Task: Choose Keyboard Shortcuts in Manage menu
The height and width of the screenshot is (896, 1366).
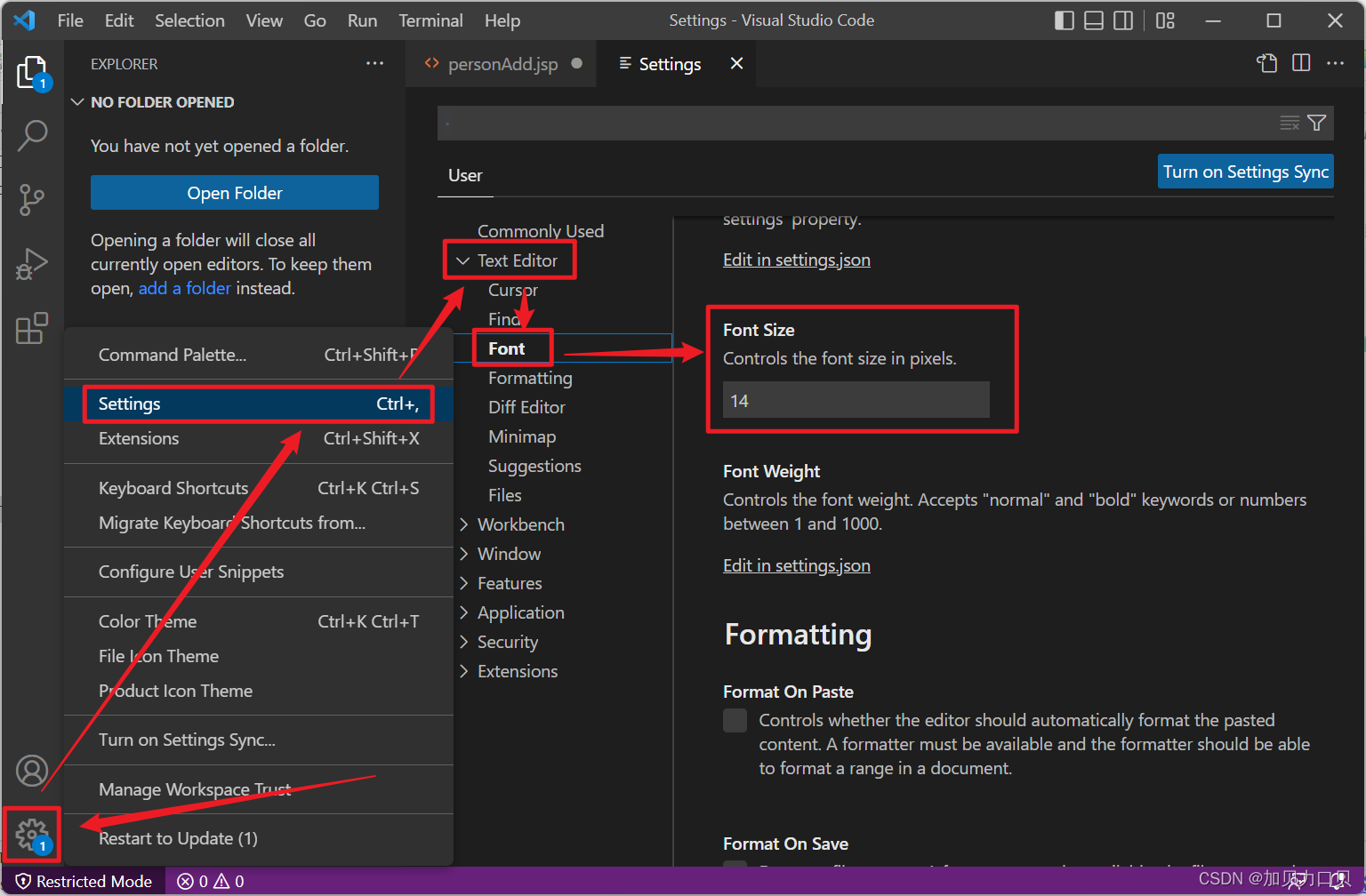Action: tap(258, 488)
